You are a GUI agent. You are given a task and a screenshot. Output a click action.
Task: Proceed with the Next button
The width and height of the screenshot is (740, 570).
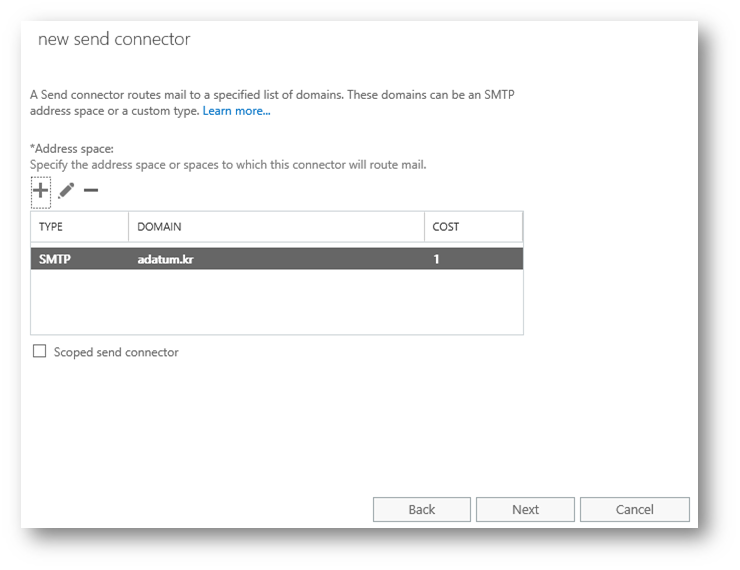pyautogui.click(x=525, y=510)
